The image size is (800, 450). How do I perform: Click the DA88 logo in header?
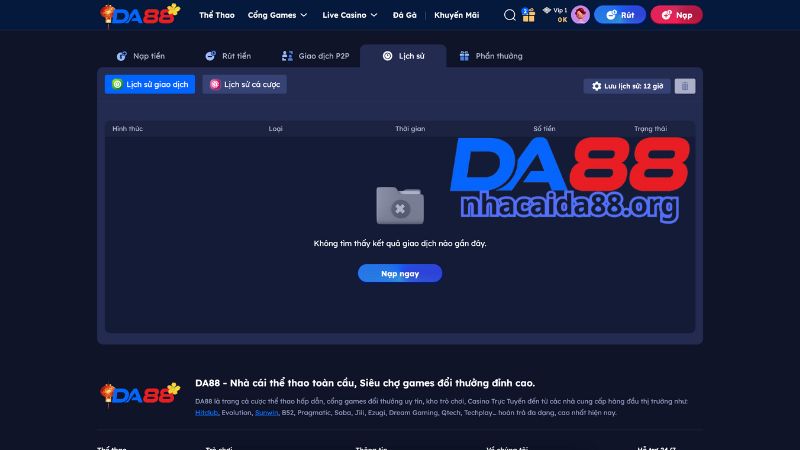140,15
